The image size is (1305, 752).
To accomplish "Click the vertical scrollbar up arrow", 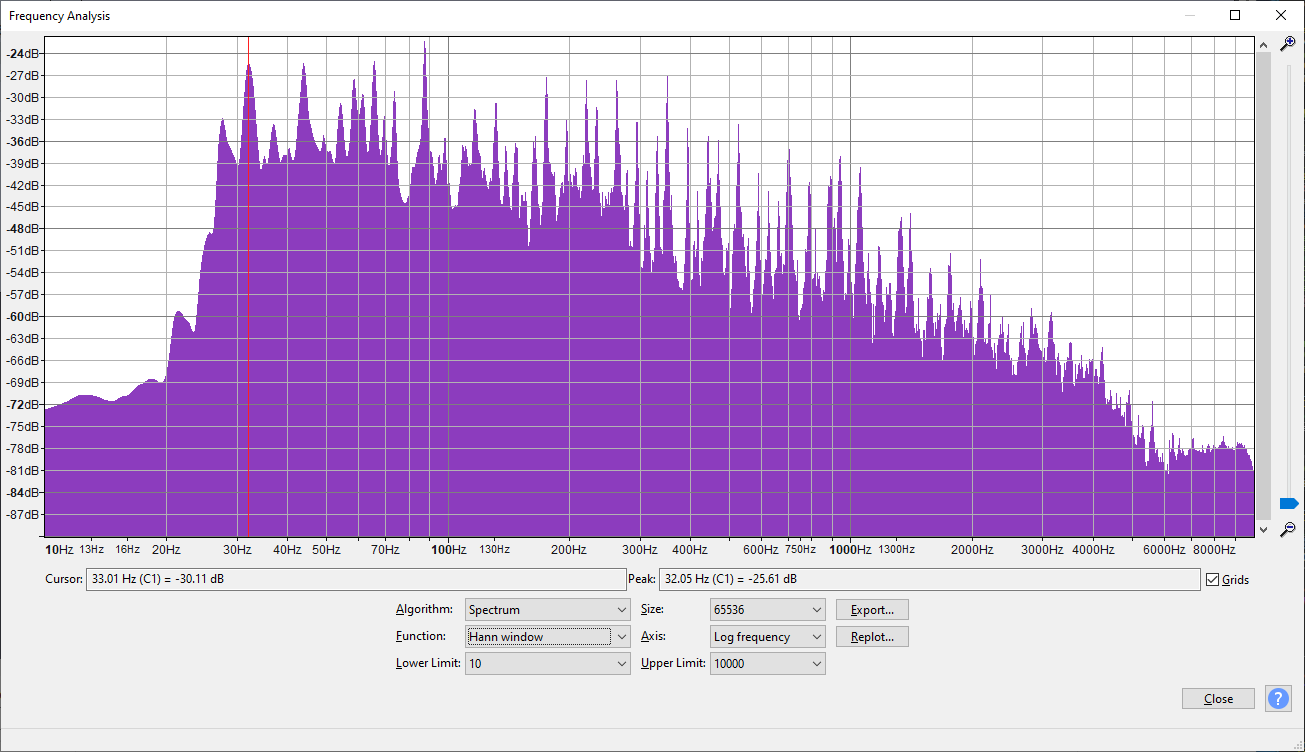I will pyautogui.click(x=1263, y=45).
